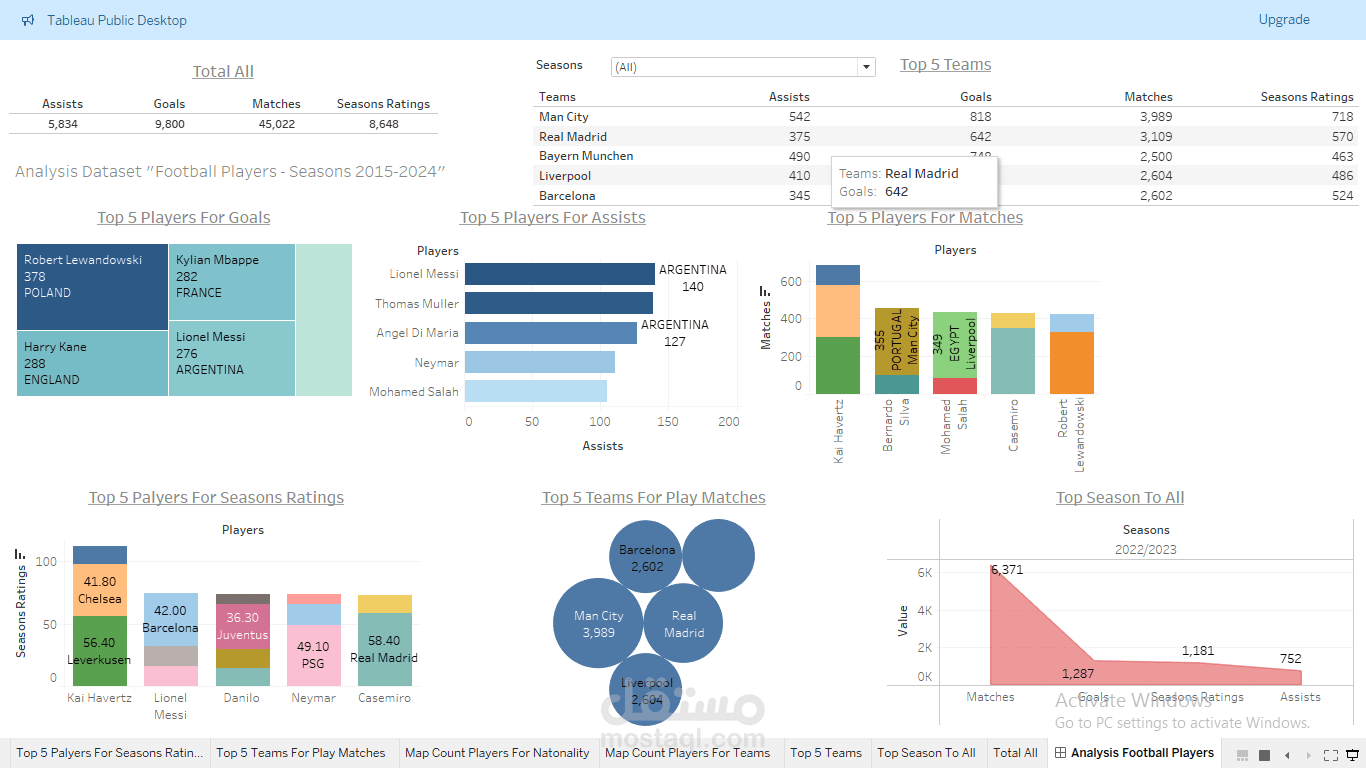
Task: Click the green Leverkusen segment labeled 56.40
Action: coord(100,651)
